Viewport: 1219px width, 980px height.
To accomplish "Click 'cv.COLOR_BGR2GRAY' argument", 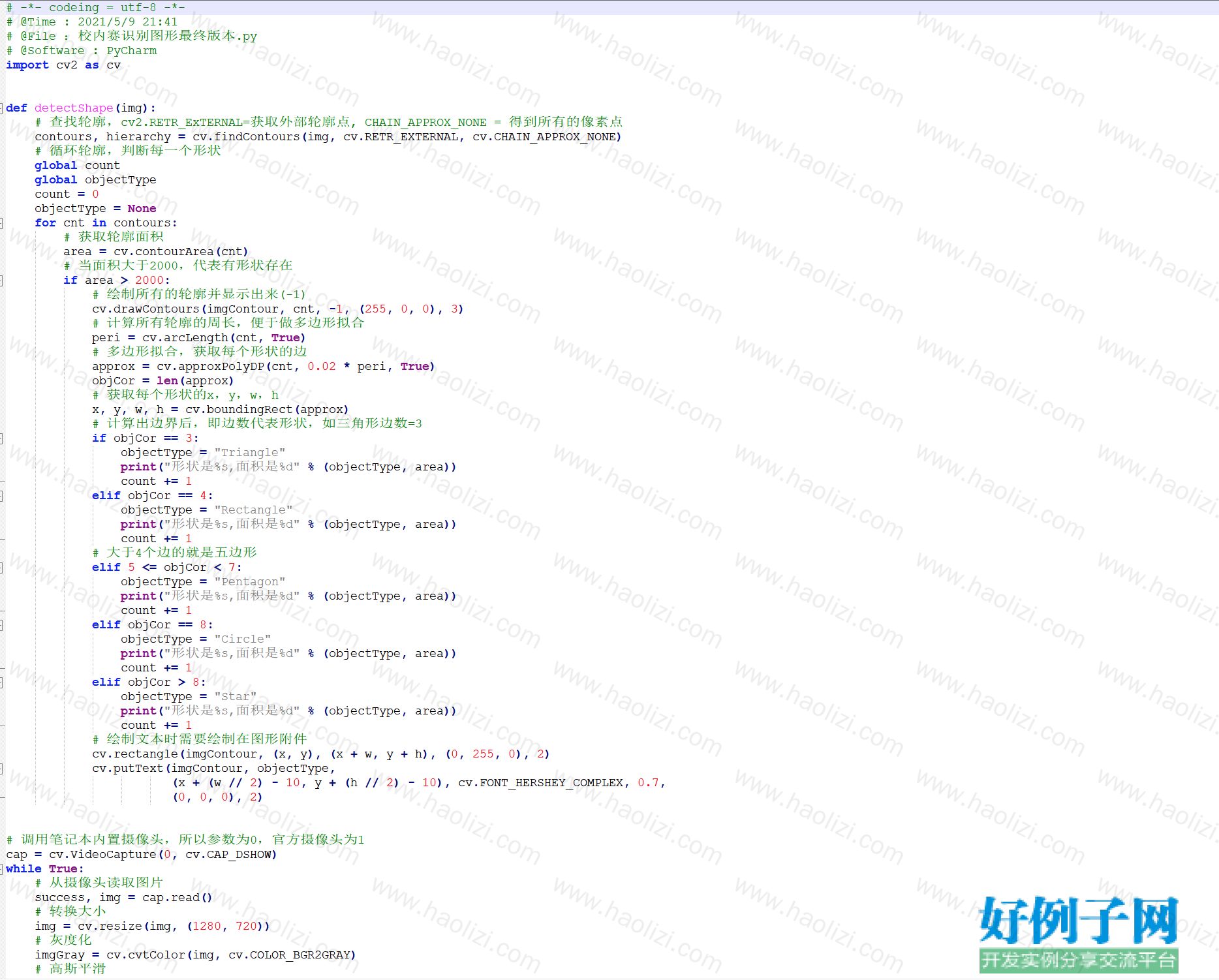I will 289,955.
